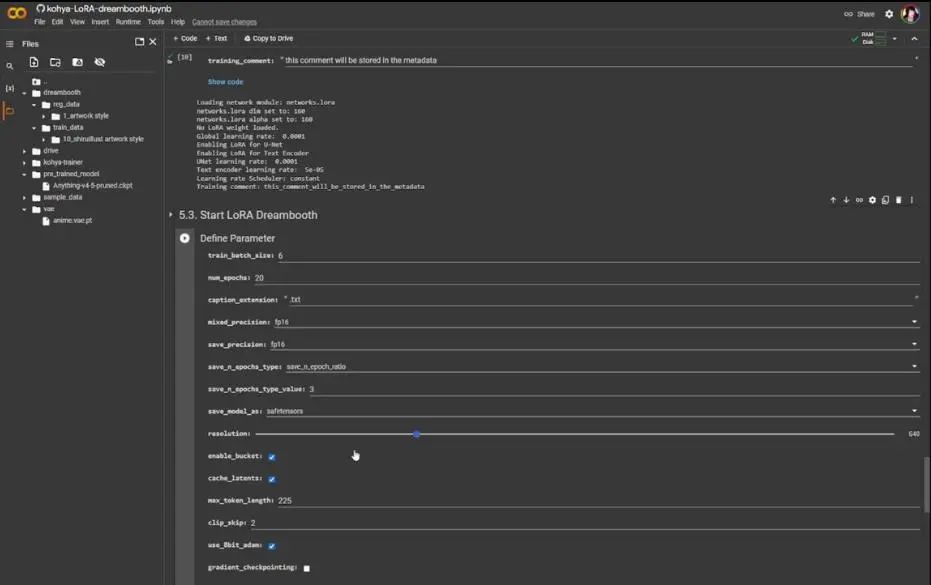931x585 pixels.
Task: Open the runtime connection options dropdown arrow
Action: click(x=895, y=39)
